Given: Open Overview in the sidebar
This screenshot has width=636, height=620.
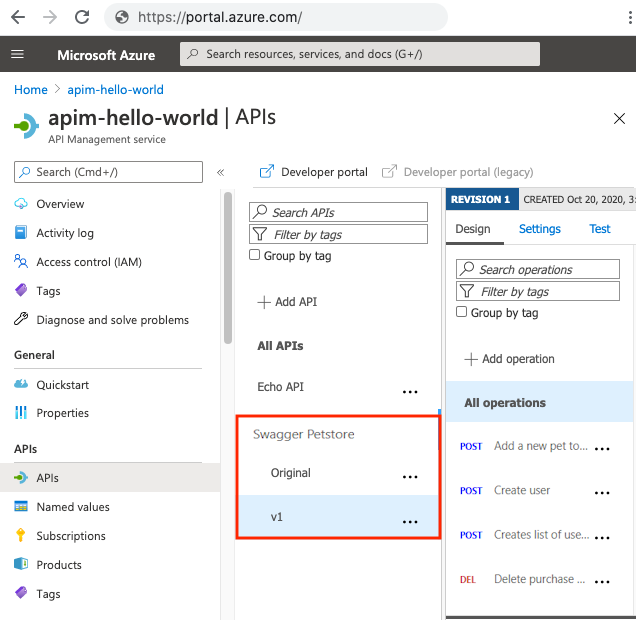Looking at the screenshot, I should (x=60, y=204).
